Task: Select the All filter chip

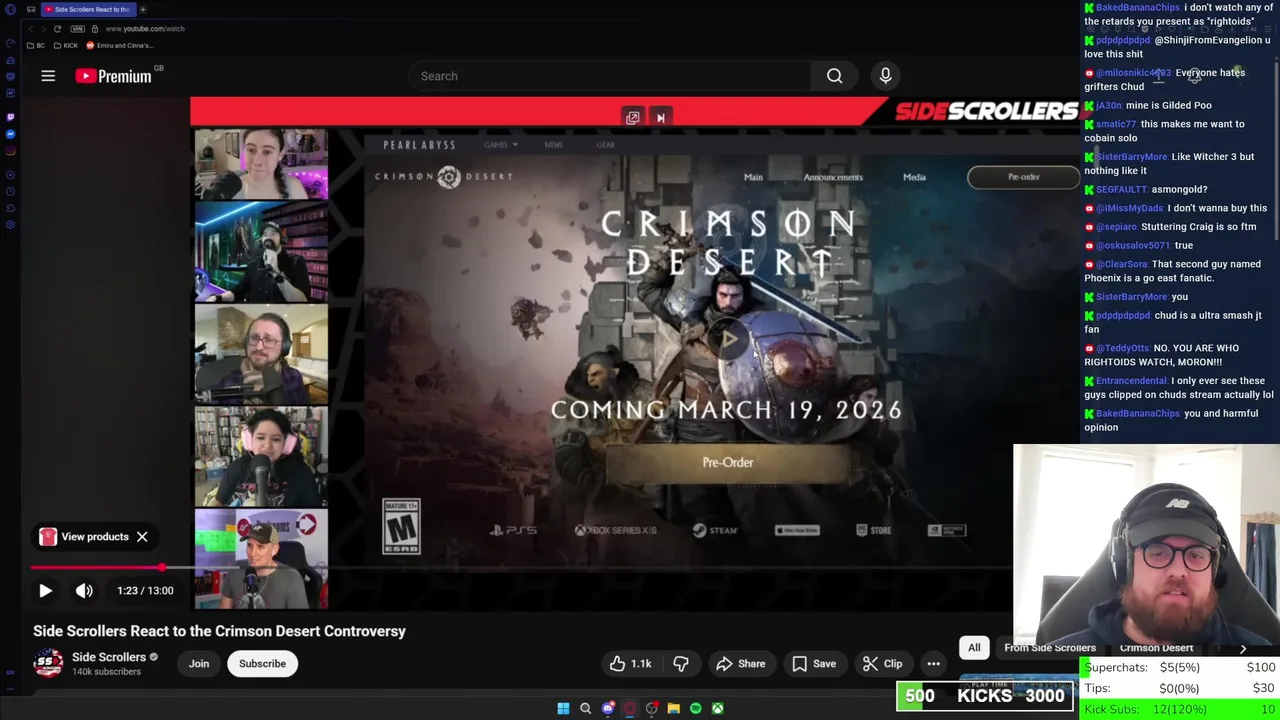Action: coord(974,648)
